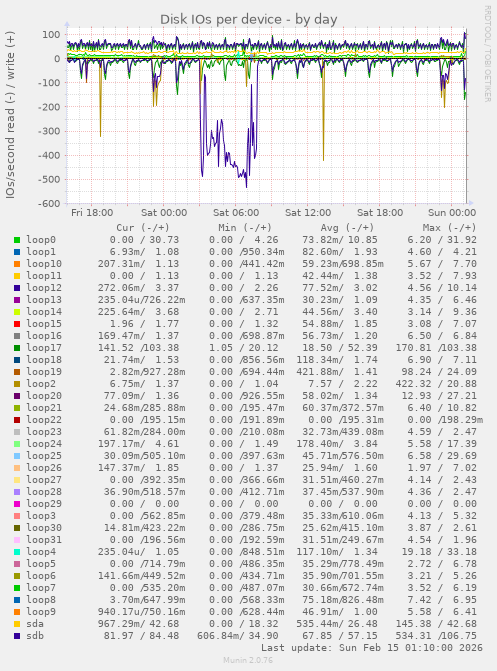Click the 'Min (-/+)' column header
497x671 pixels.
tap(245, 228)
